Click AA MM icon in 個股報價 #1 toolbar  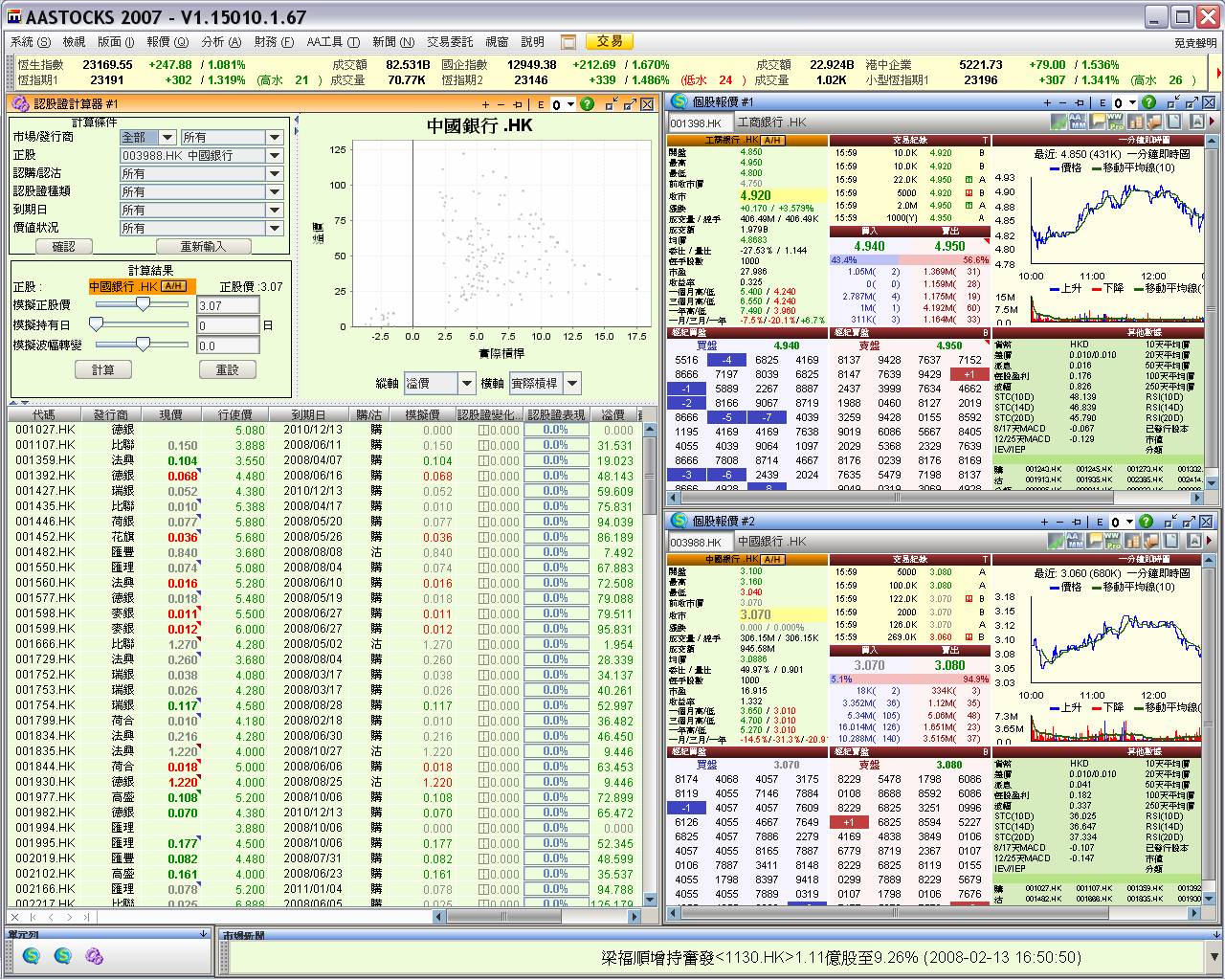(1078, 122)
